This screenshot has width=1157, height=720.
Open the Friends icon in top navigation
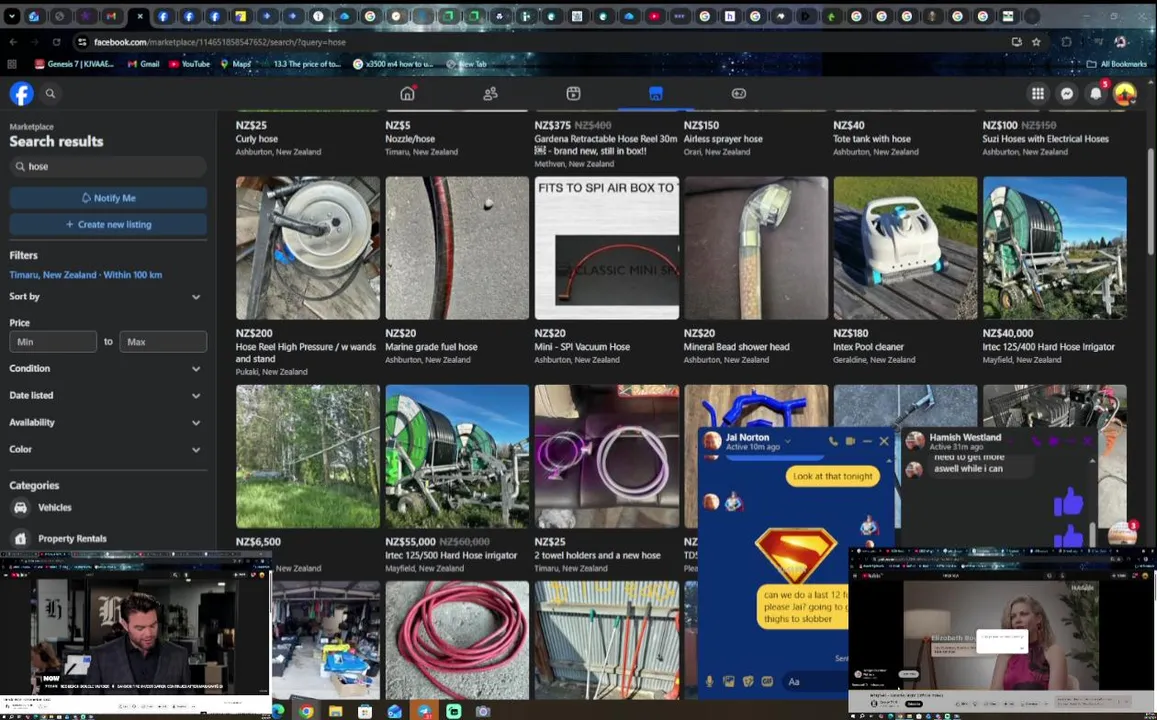coord(491,93)
